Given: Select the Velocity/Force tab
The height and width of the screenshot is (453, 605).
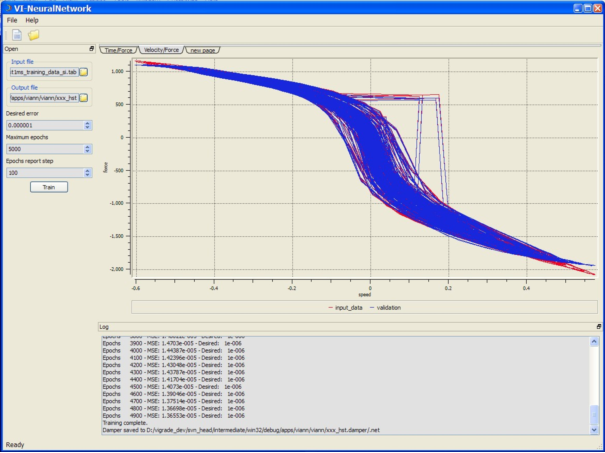Looking at the screenshot, I should coord(160,49).
